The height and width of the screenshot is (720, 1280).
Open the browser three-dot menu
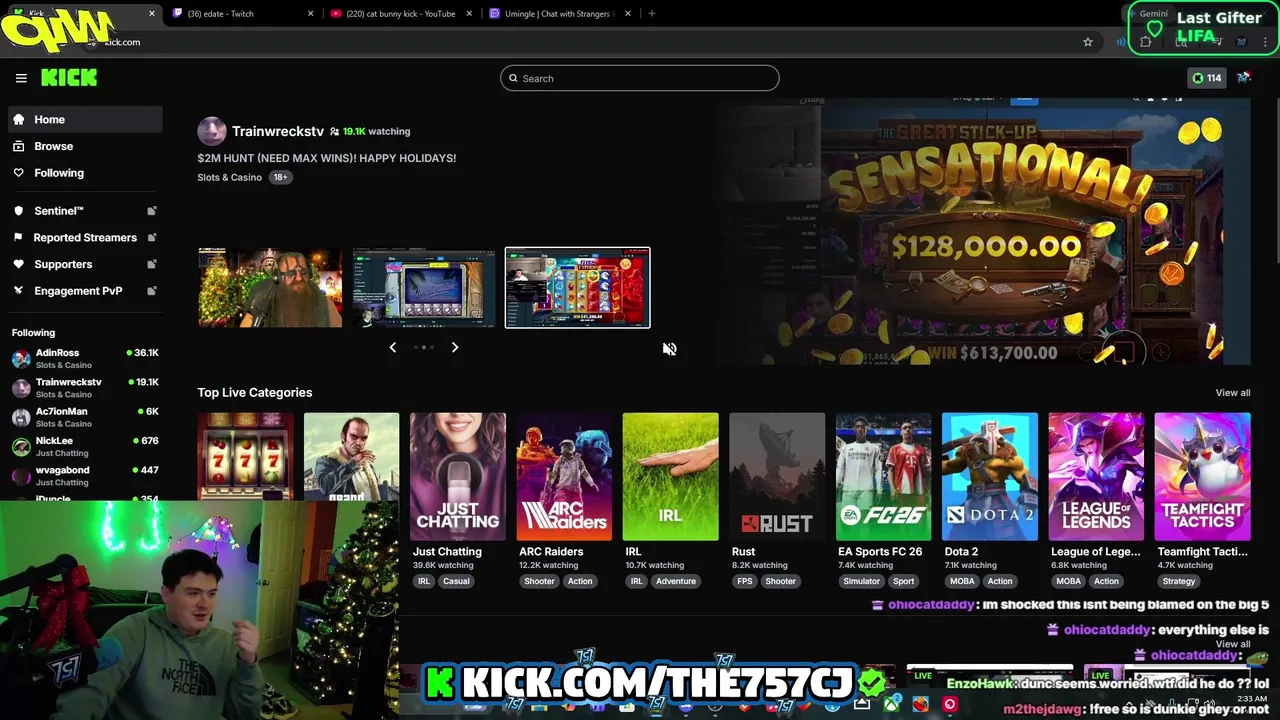tap(1266, 42)
